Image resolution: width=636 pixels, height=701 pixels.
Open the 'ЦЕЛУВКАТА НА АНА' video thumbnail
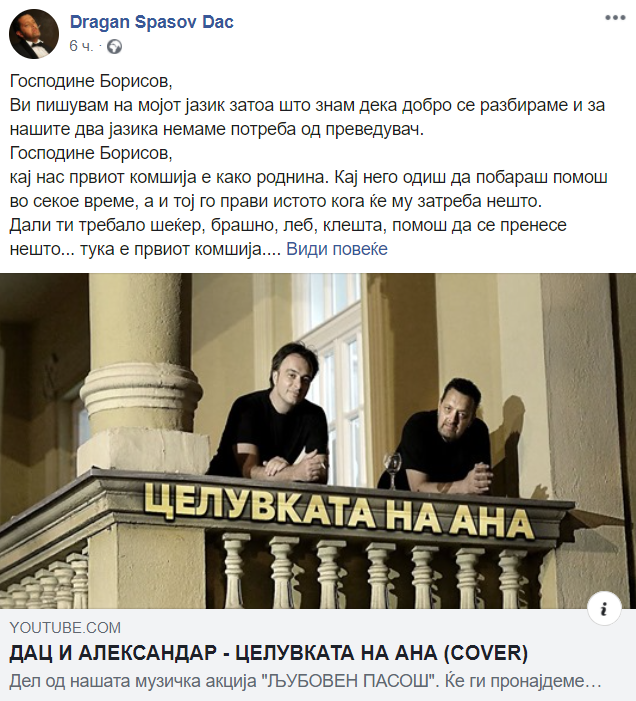pyautogui.click(x=318, y=441)
